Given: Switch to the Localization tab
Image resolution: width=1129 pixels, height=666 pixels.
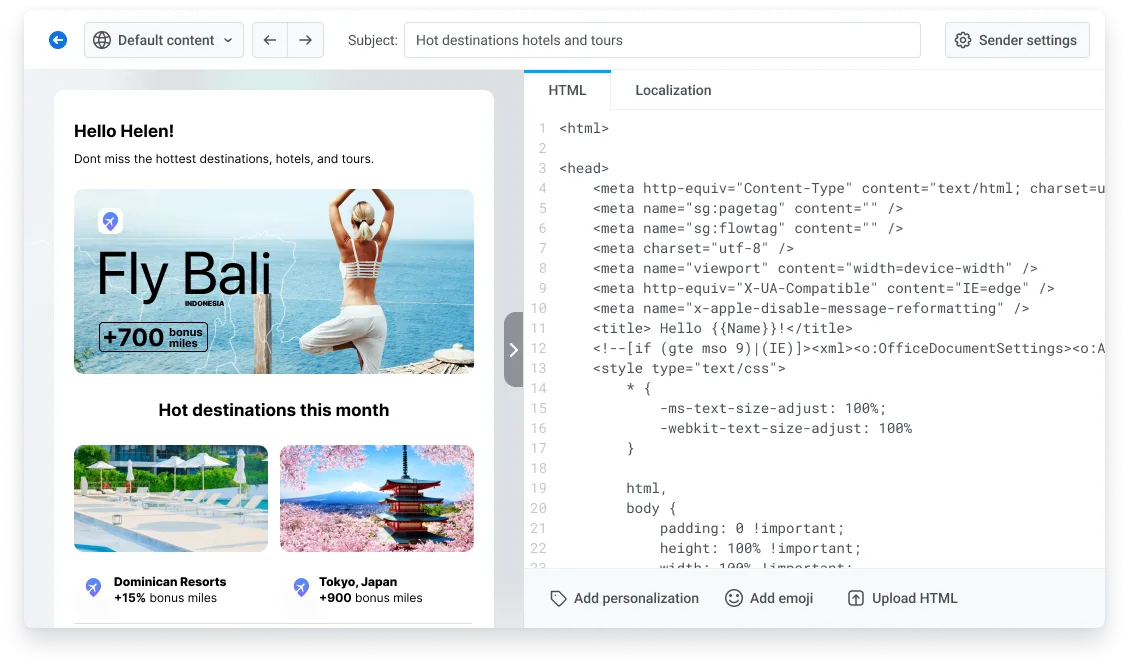Looking at the screenshot, I should (x=673, y=90).
